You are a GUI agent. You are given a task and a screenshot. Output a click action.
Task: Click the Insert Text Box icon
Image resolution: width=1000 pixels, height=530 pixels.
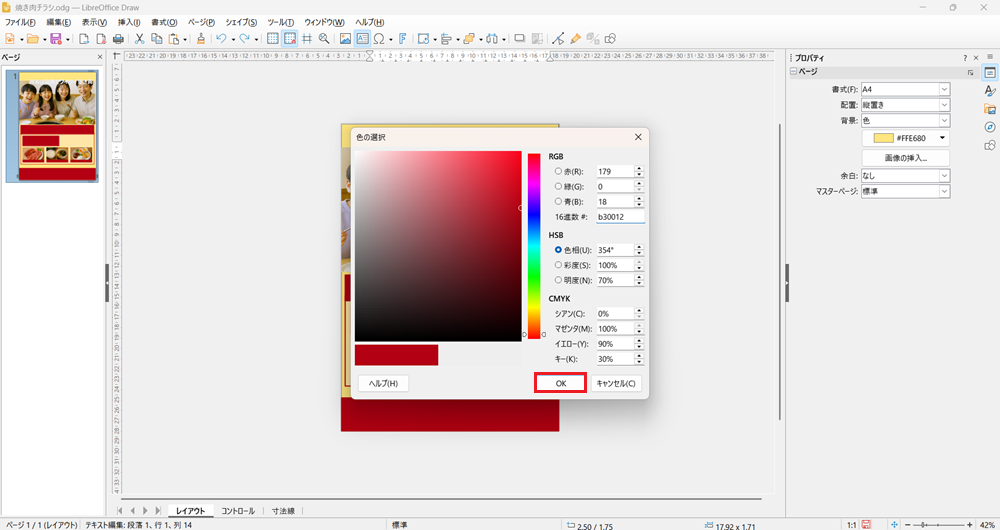pyautogui.click(x=362, y=39)
